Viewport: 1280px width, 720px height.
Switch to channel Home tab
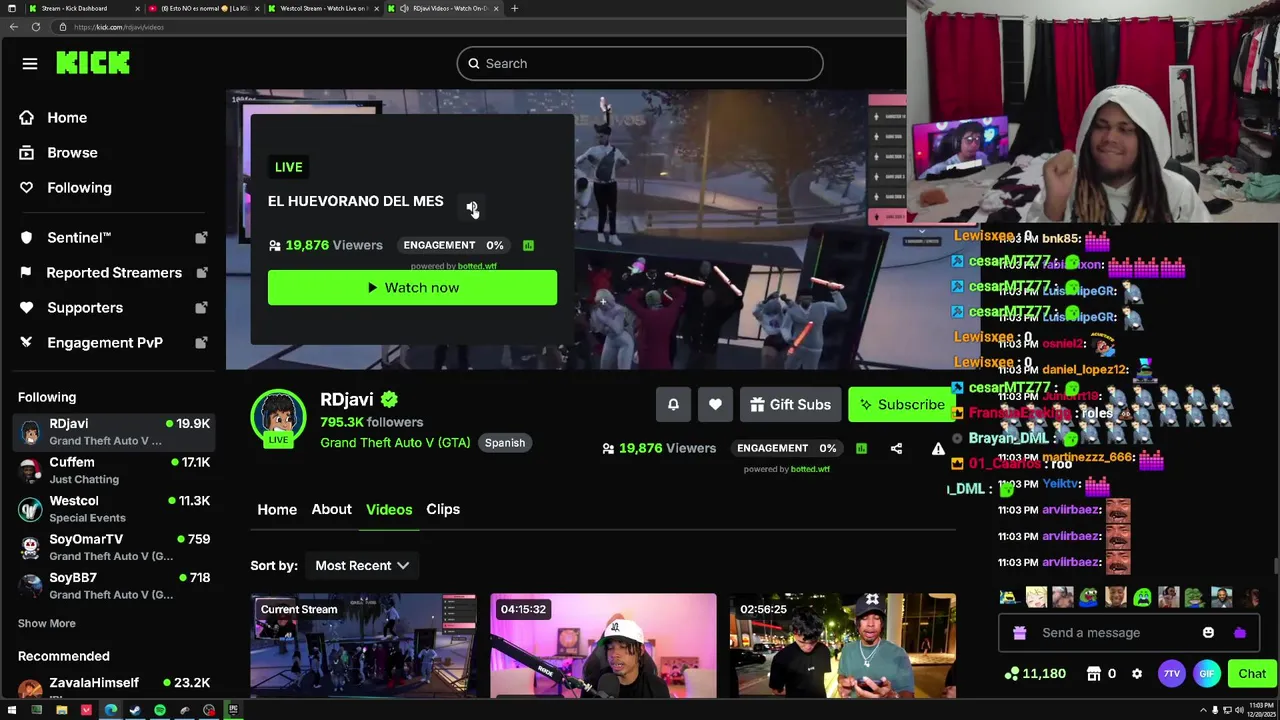[x=277, y=510]
